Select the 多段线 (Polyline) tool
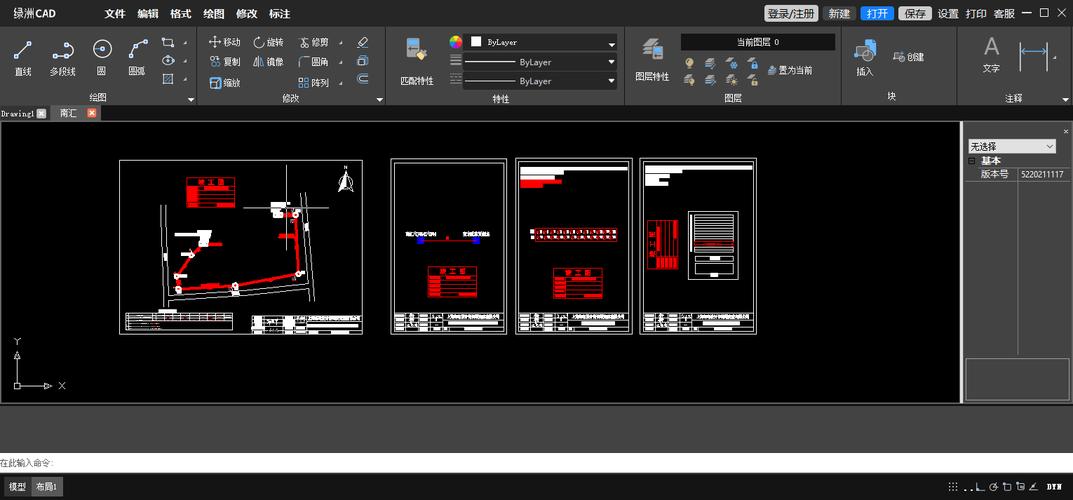Image resolution: width=1073 pixels, height=500 pixels. [62, 56]
